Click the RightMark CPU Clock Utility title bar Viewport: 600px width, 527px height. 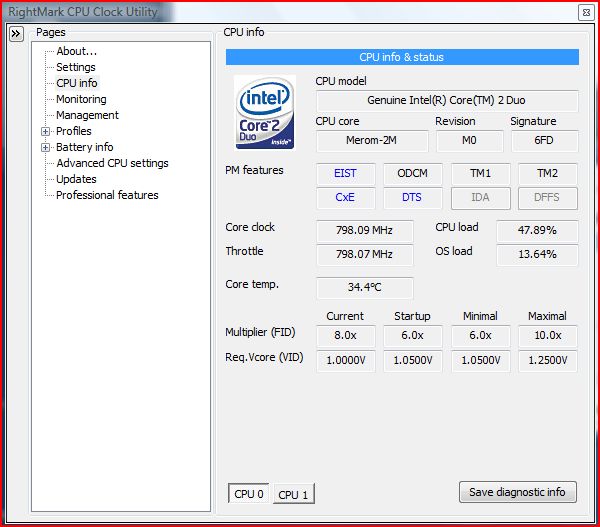tap(291, 12)
